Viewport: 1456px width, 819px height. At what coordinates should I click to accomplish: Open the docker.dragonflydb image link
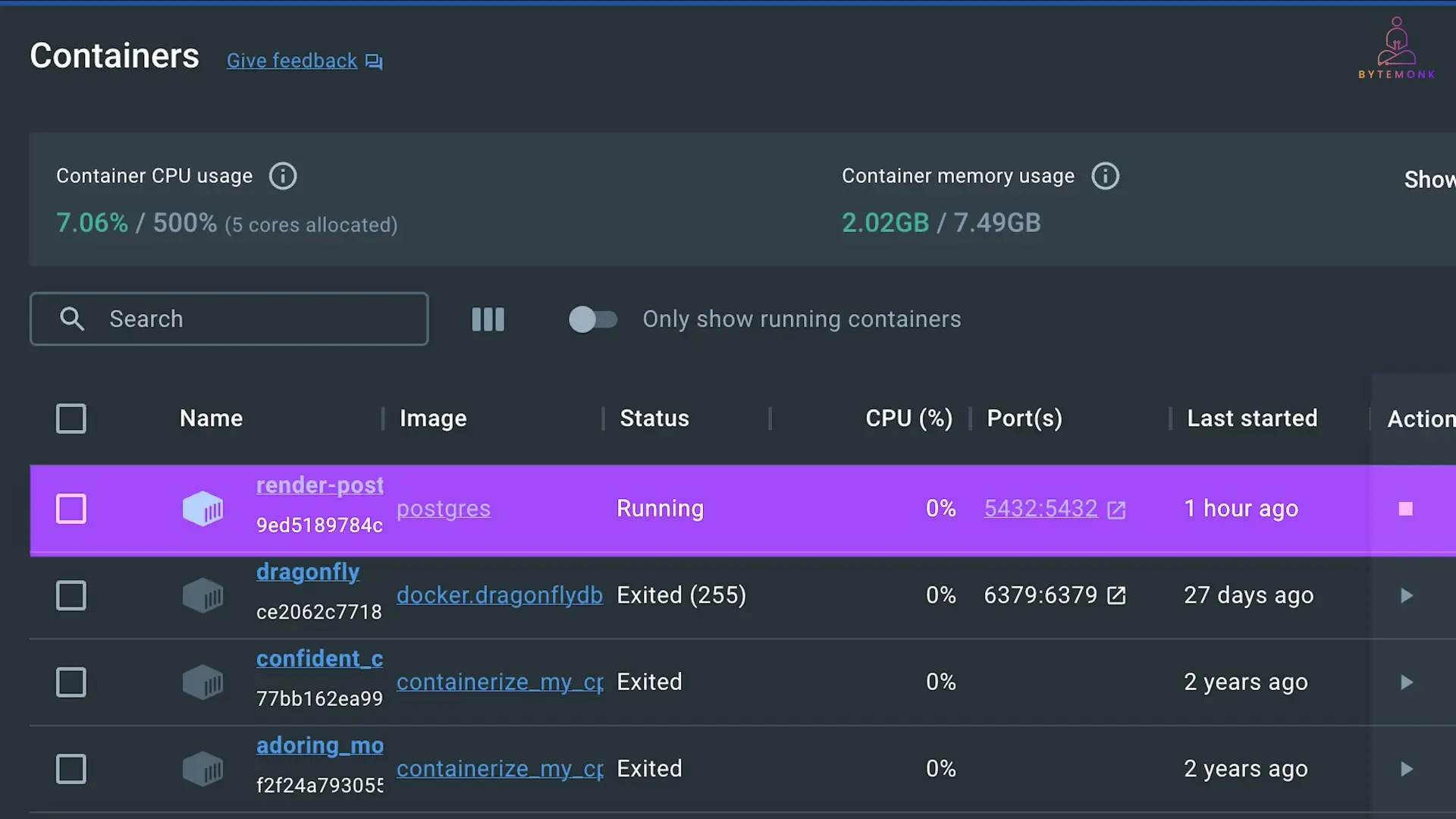(x=500, y=595)
